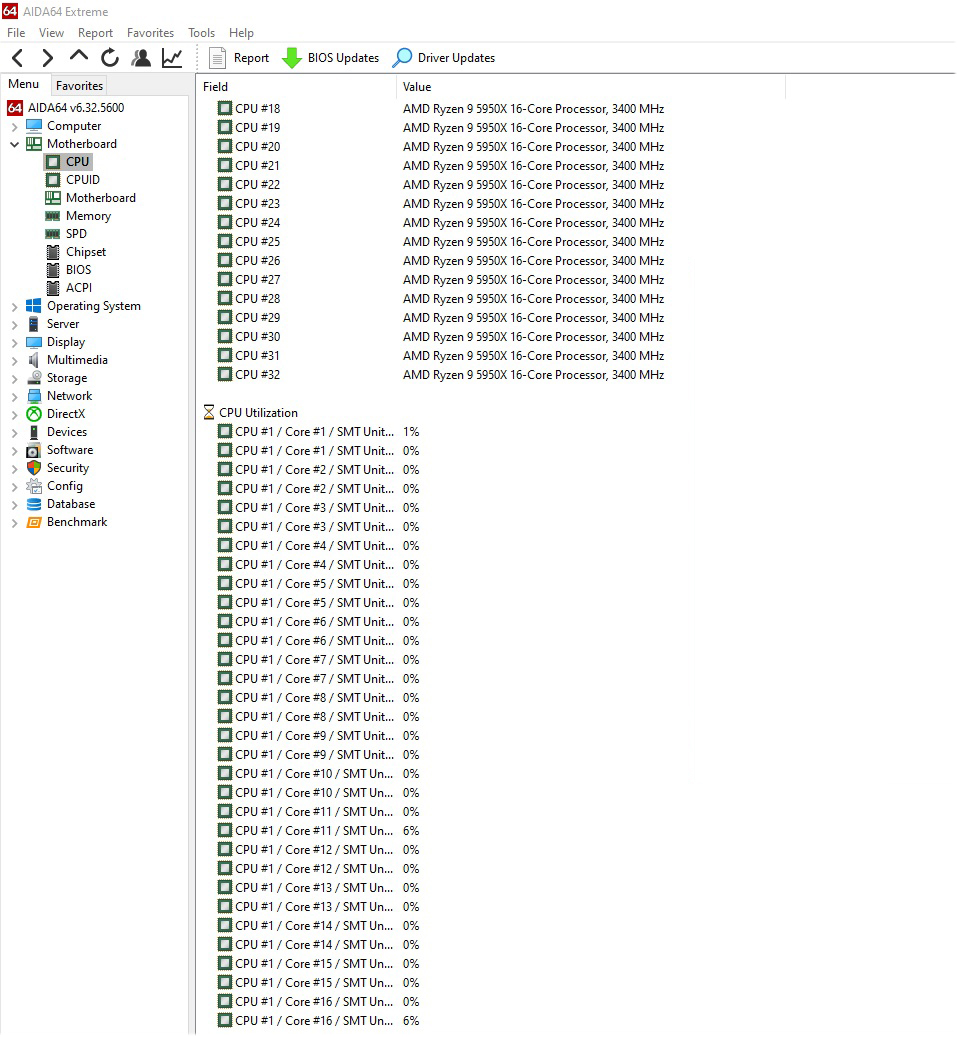The width and height of the screenshot is (958, 1037).
Task: Select the Software tree item
Action: tap(70, 450)
